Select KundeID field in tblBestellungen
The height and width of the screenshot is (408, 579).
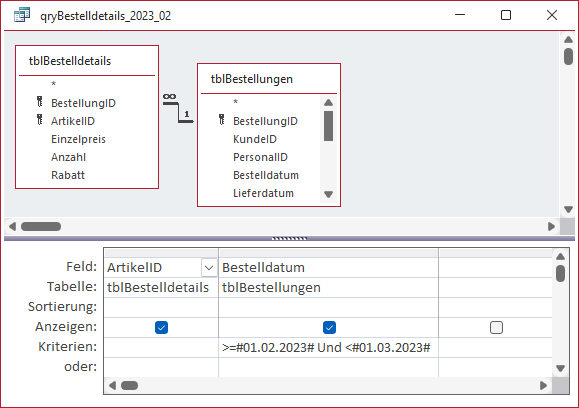pos(255,139)
